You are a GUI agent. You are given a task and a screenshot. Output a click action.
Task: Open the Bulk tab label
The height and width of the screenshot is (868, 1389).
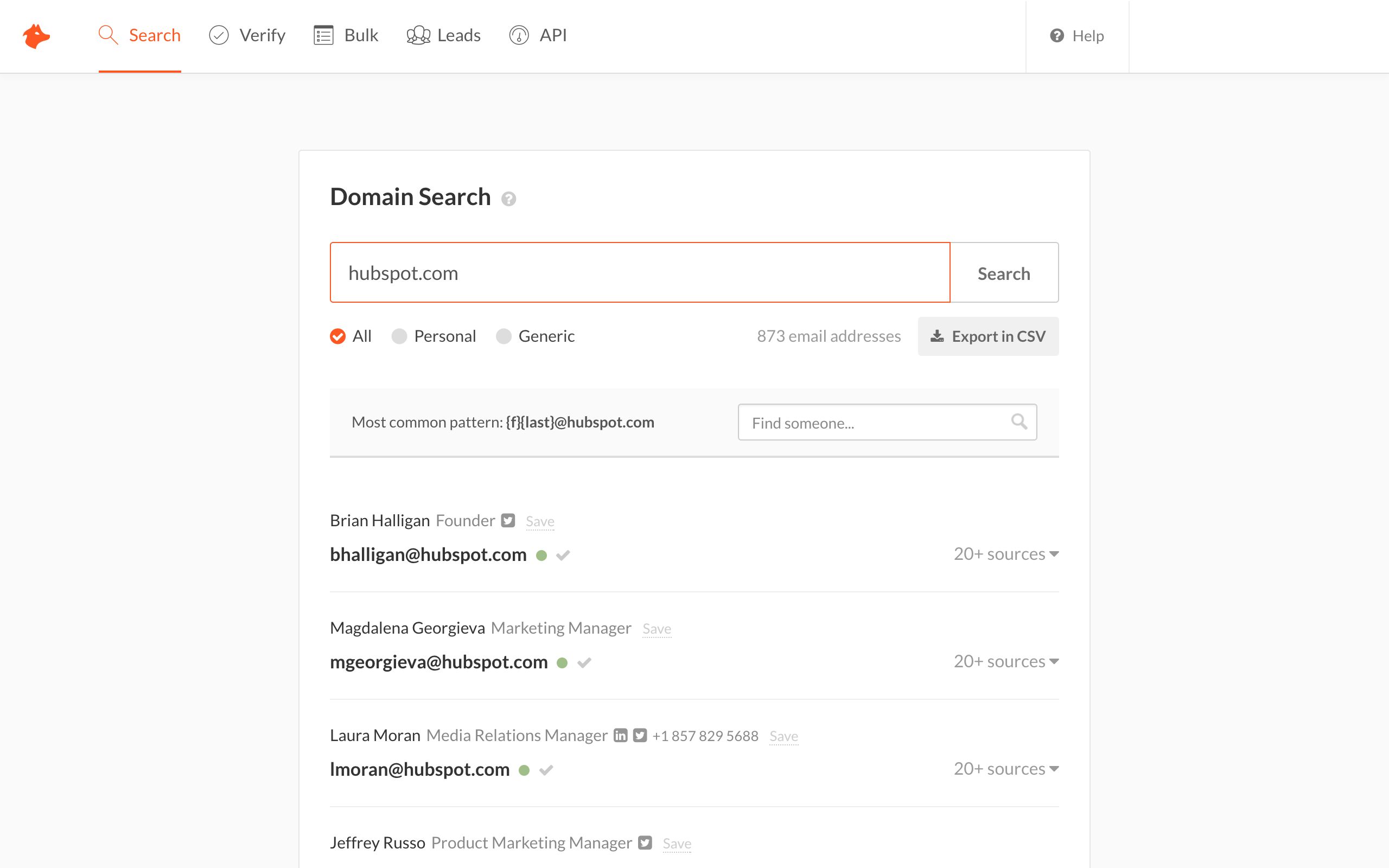[361, 36]
